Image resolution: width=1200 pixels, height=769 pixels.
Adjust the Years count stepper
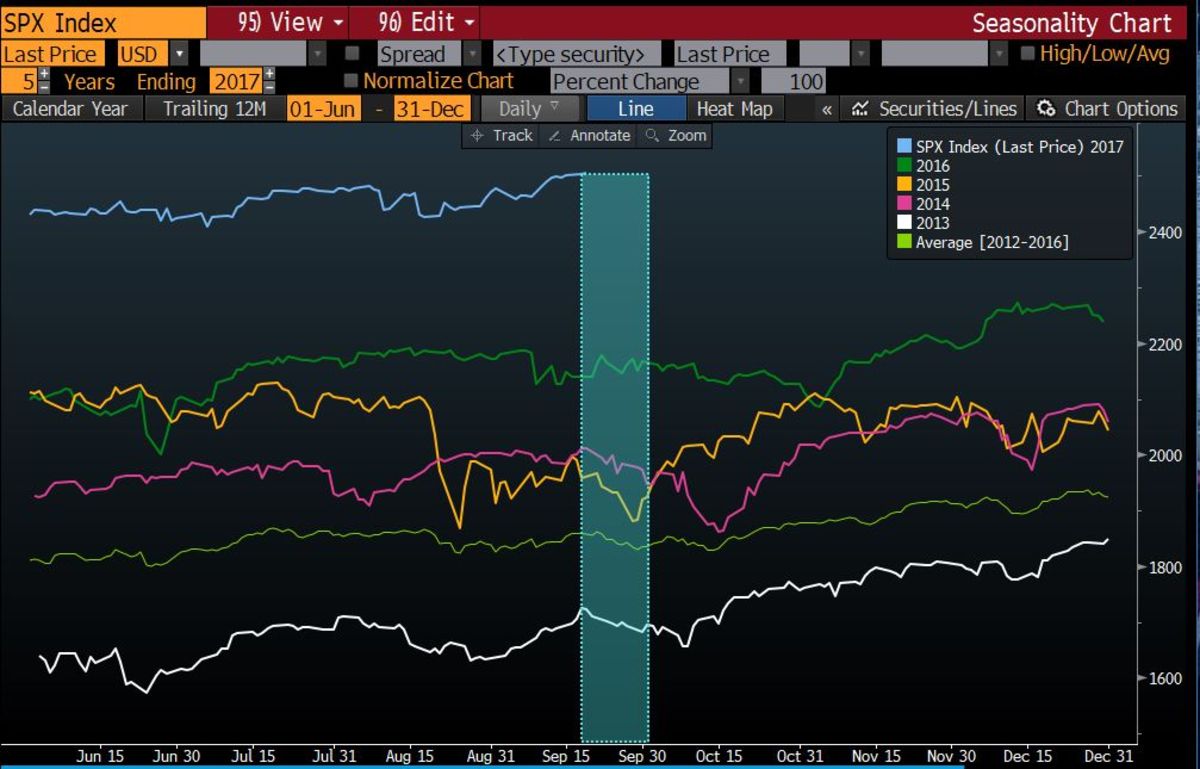[x=44, y=81]
